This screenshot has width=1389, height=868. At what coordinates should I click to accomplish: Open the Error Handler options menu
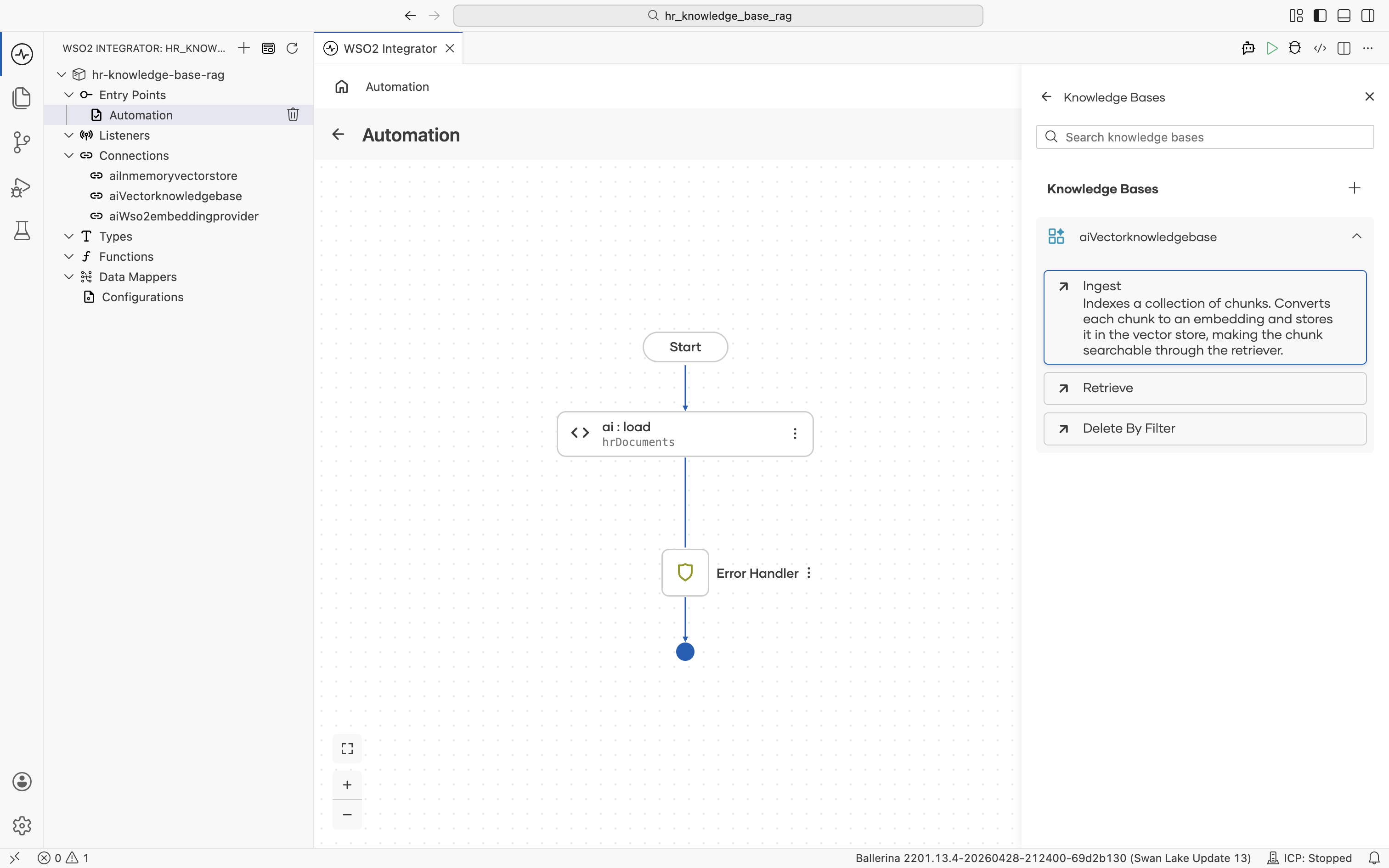pos(809,573)
